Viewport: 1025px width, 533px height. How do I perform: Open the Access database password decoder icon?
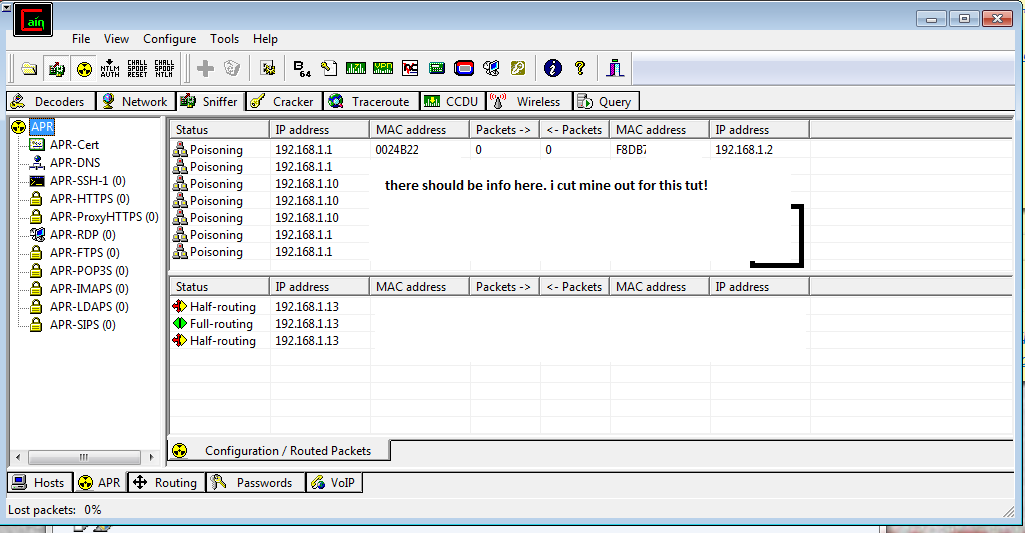click(x=329, y=68)
